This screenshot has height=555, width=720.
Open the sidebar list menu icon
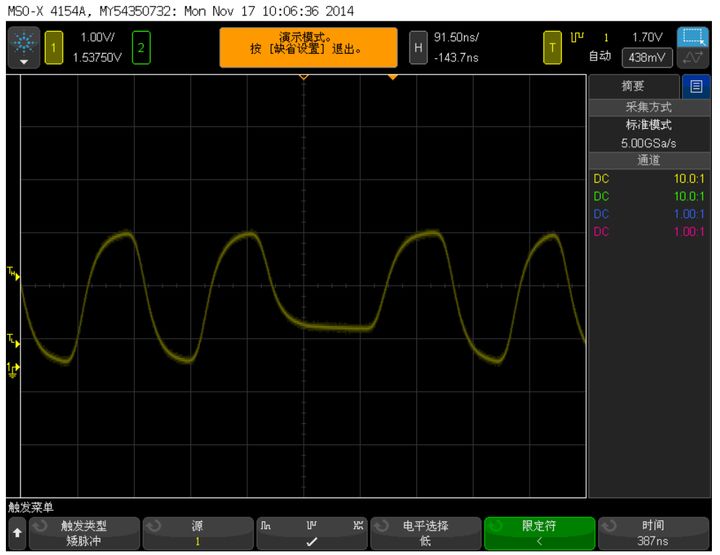click(x=696, y=86)
